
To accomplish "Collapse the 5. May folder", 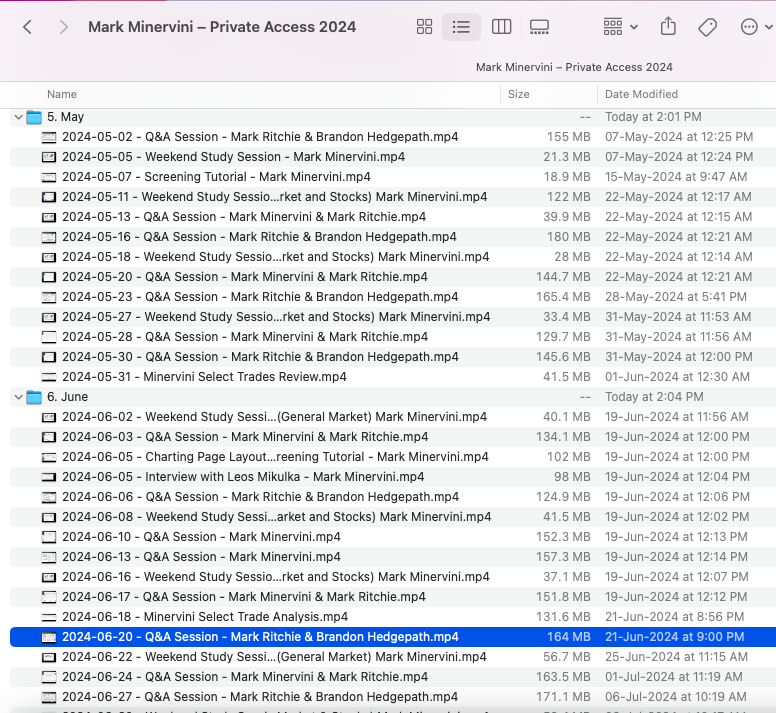I will [19, 117].
